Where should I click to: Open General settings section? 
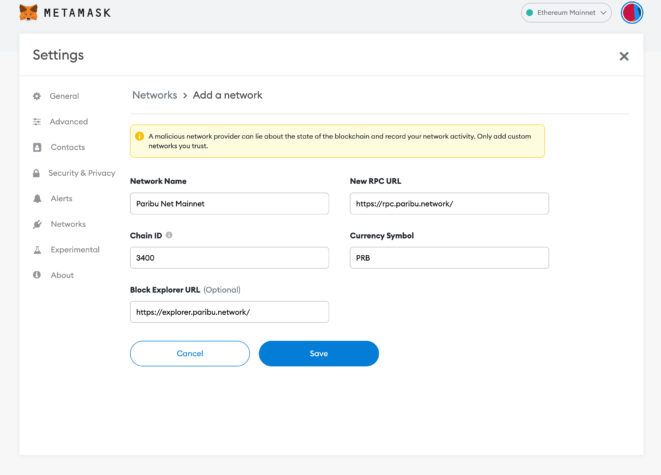[x=64, y=96]
